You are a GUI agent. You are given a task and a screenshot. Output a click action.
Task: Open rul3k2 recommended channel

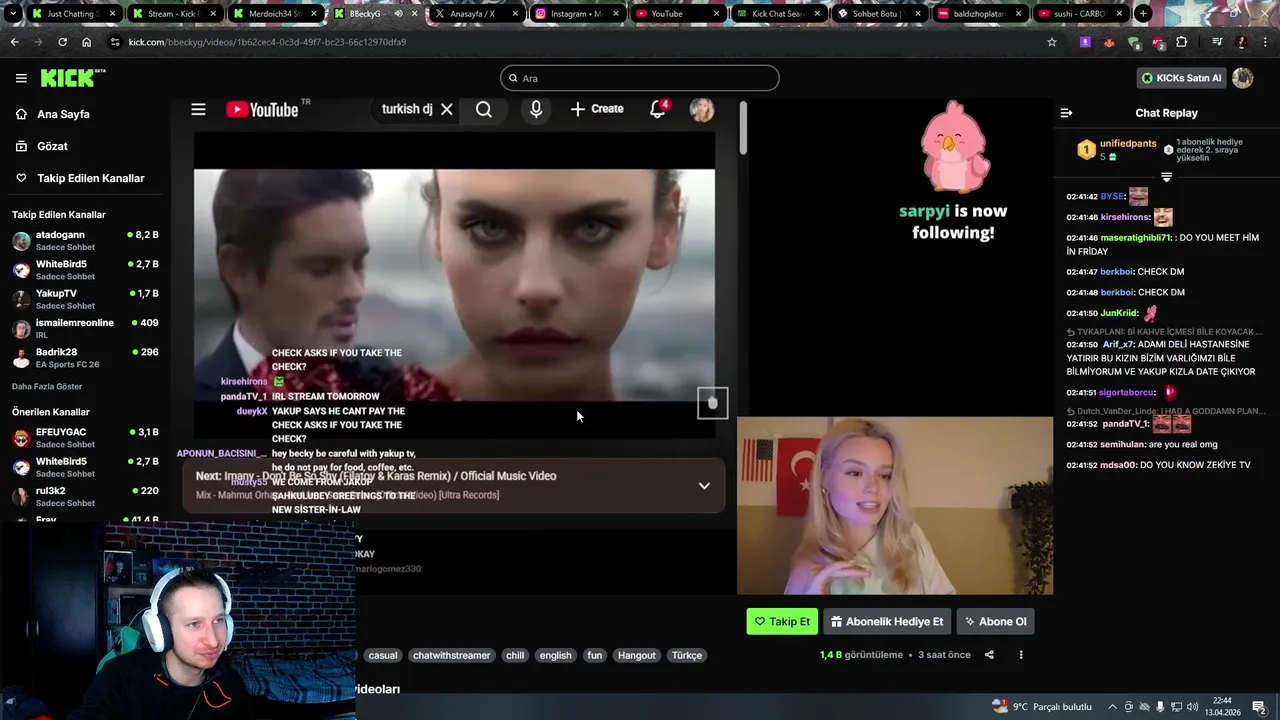[85, 497]
